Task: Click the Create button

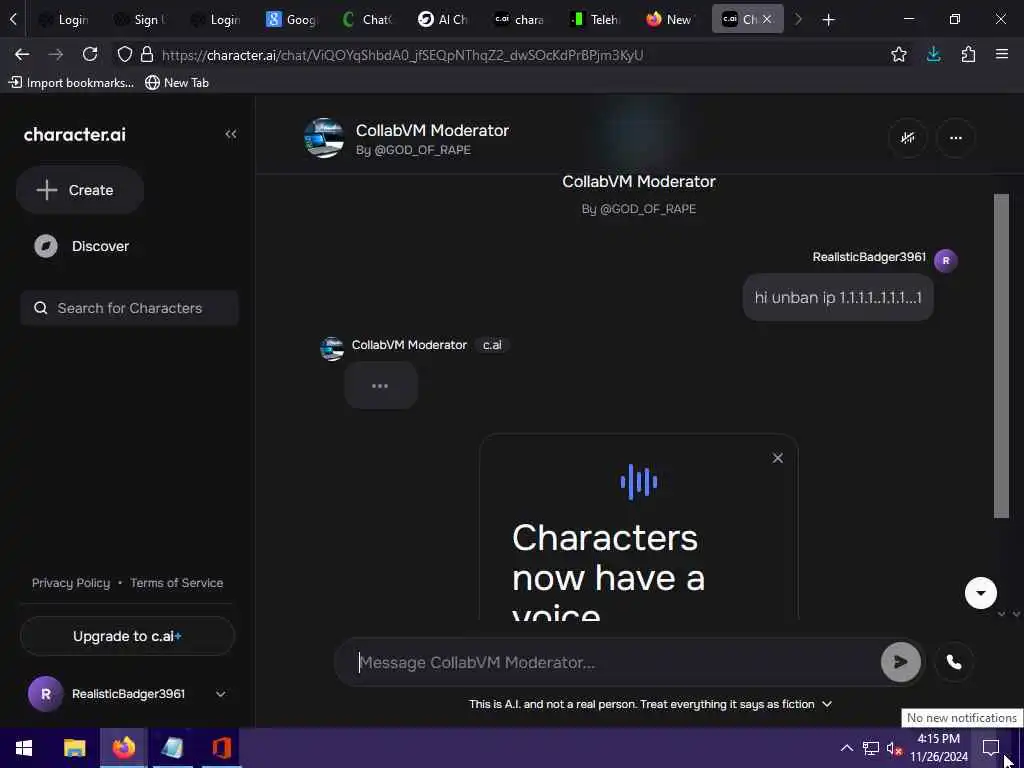Action: click(80, 190)
